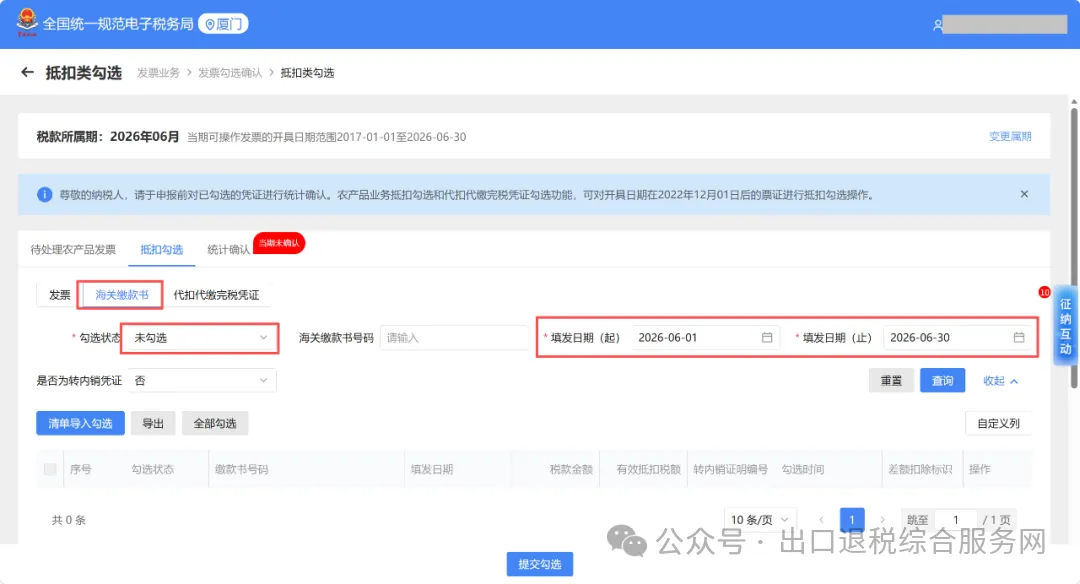Click 勾选时间 column header
The image size is (1080, 584).
(802, 469)
